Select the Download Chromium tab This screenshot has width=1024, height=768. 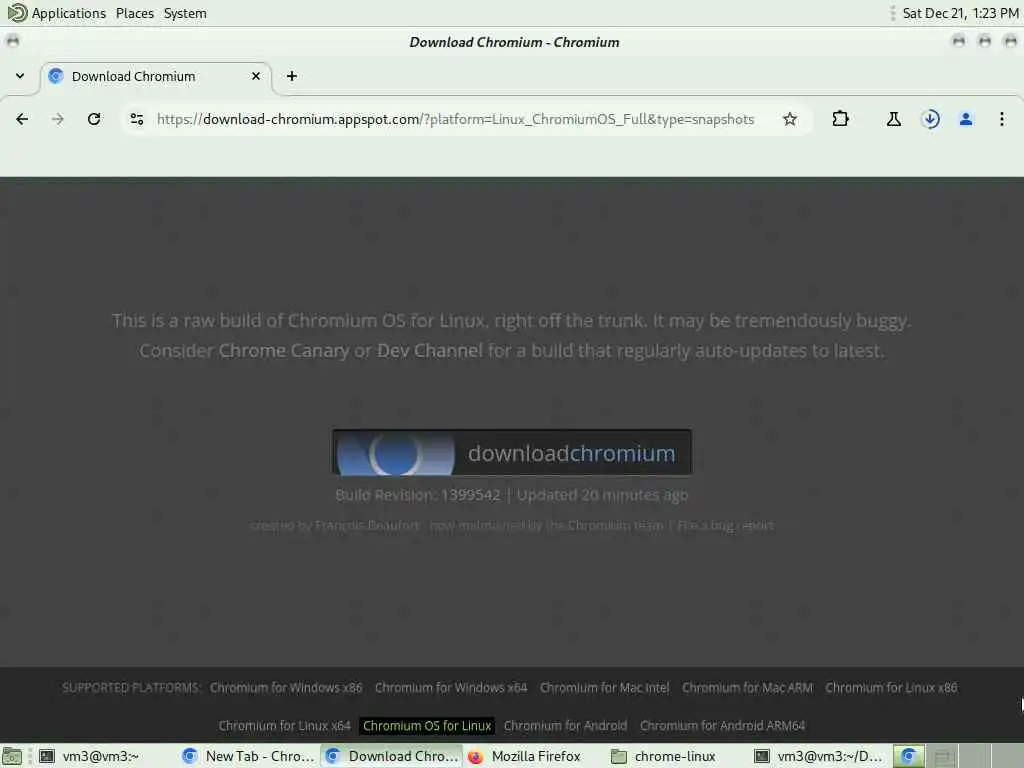click(157, 76)
